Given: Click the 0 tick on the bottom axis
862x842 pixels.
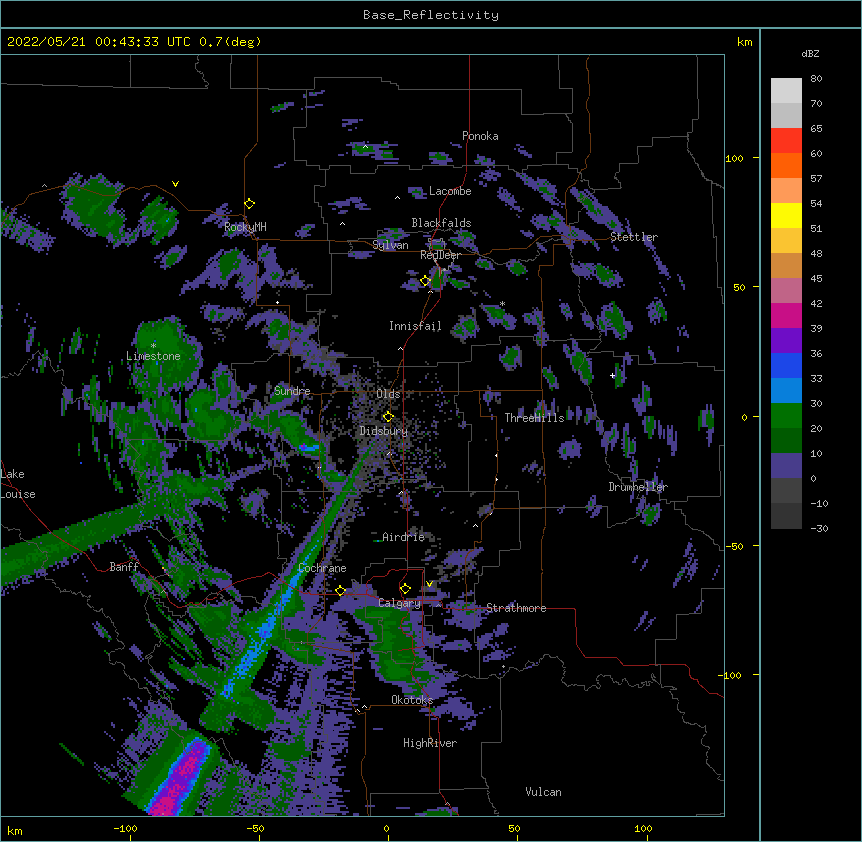Looking at the screenshot, I should click(x=386, y=828).
